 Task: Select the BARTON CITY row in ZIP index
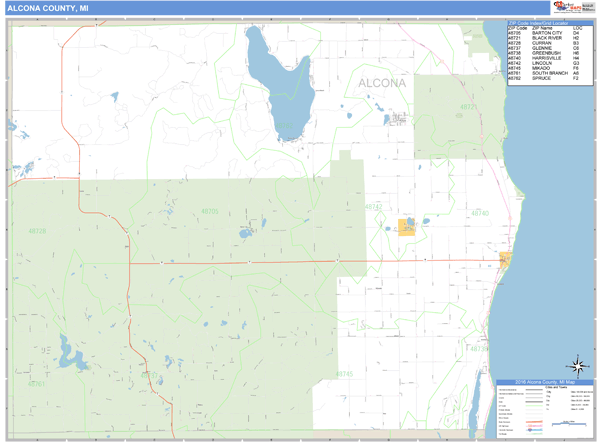click(545, 33)
